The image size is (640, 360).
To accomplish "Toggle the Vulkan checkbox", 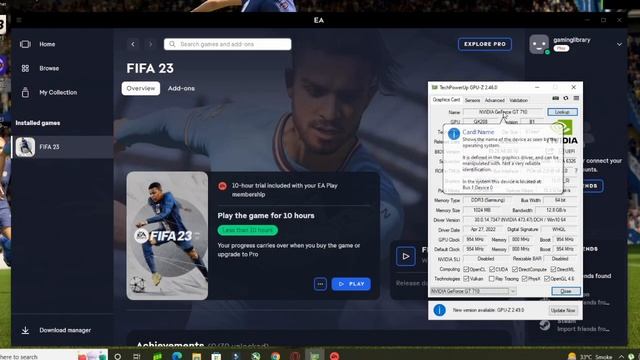I will point(466,279).
